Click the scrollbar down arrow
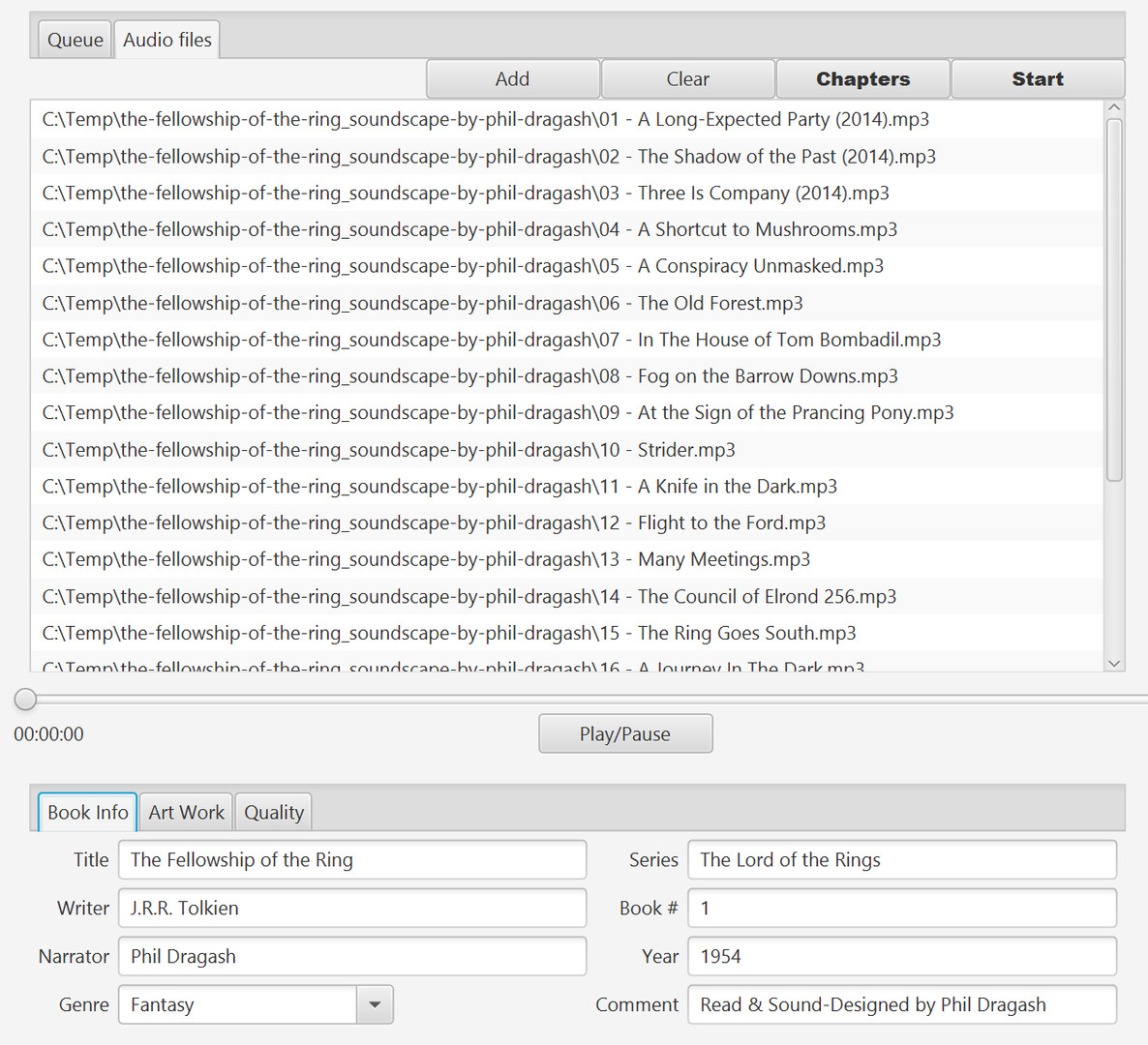The width and height of the screenshot is (1148, 1045). (1113, 664)
